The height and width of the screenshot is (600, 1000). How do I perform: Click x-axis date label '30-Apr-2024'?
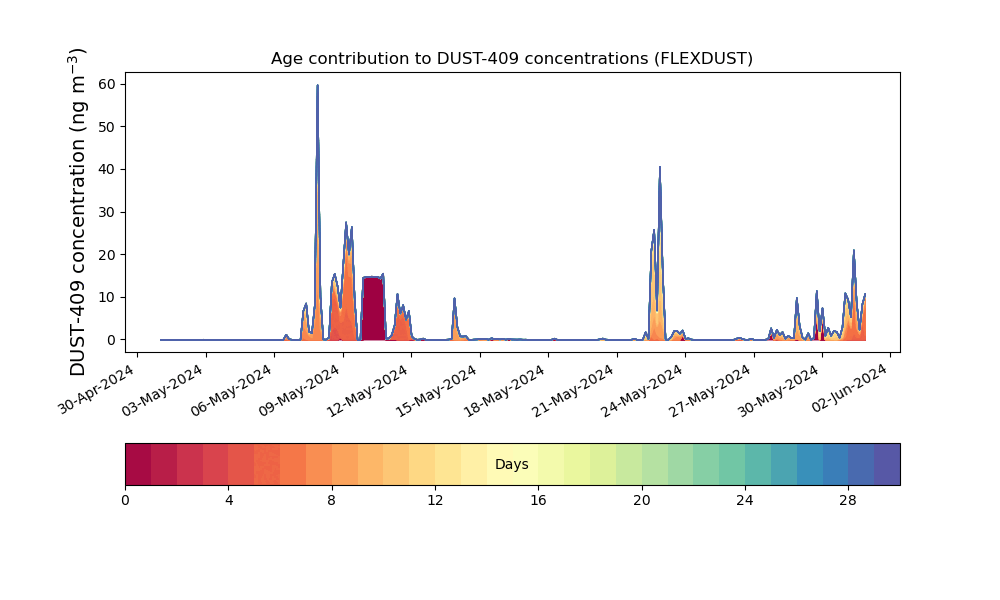97,389
